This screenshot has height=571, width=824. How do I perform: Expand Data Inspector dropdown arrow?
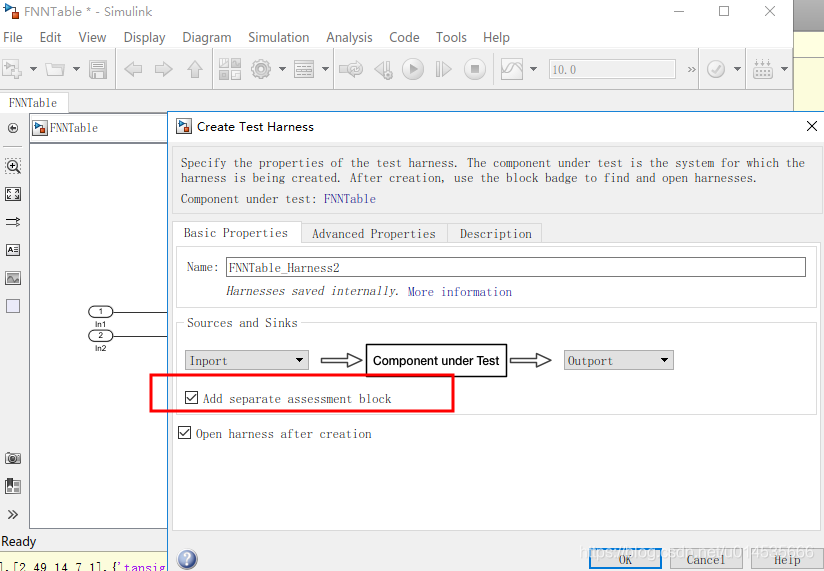(533, 69)
